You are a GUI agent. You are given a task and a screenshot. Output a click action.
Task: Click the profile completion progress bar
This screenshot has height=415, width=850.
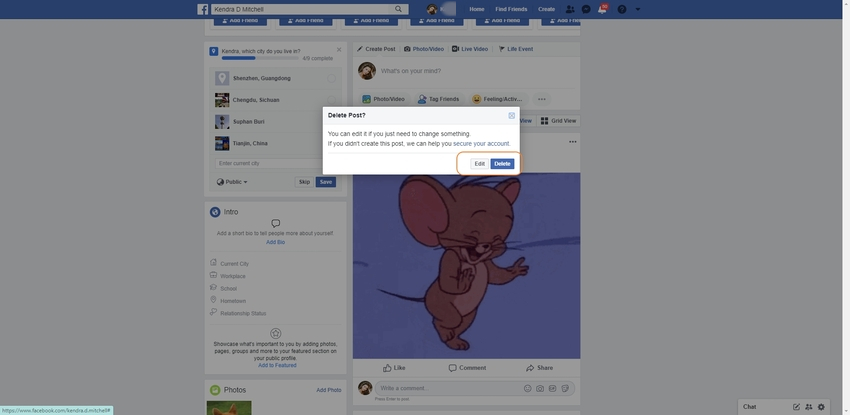[x=260, y=58]
